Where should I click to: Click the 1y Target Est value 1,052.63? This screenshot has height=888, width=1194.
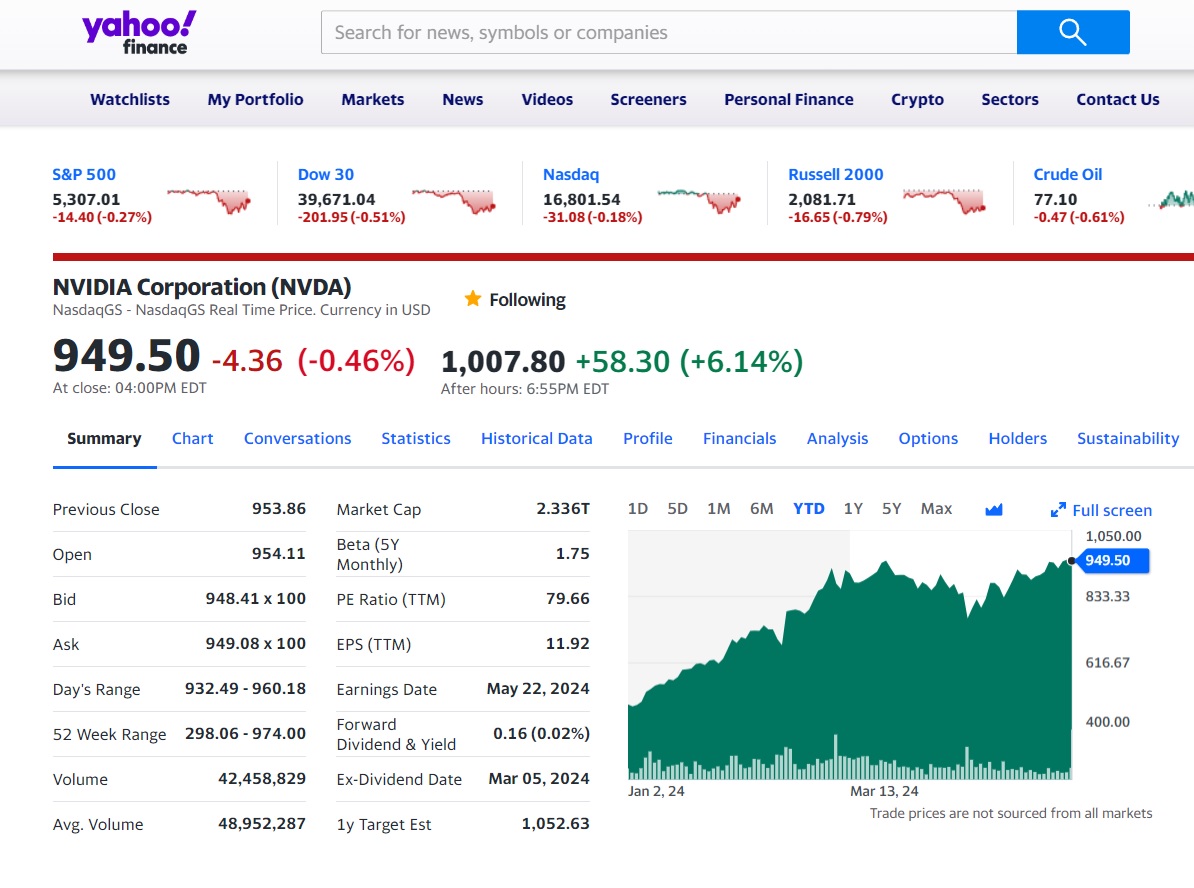click(x=556, y=823)
